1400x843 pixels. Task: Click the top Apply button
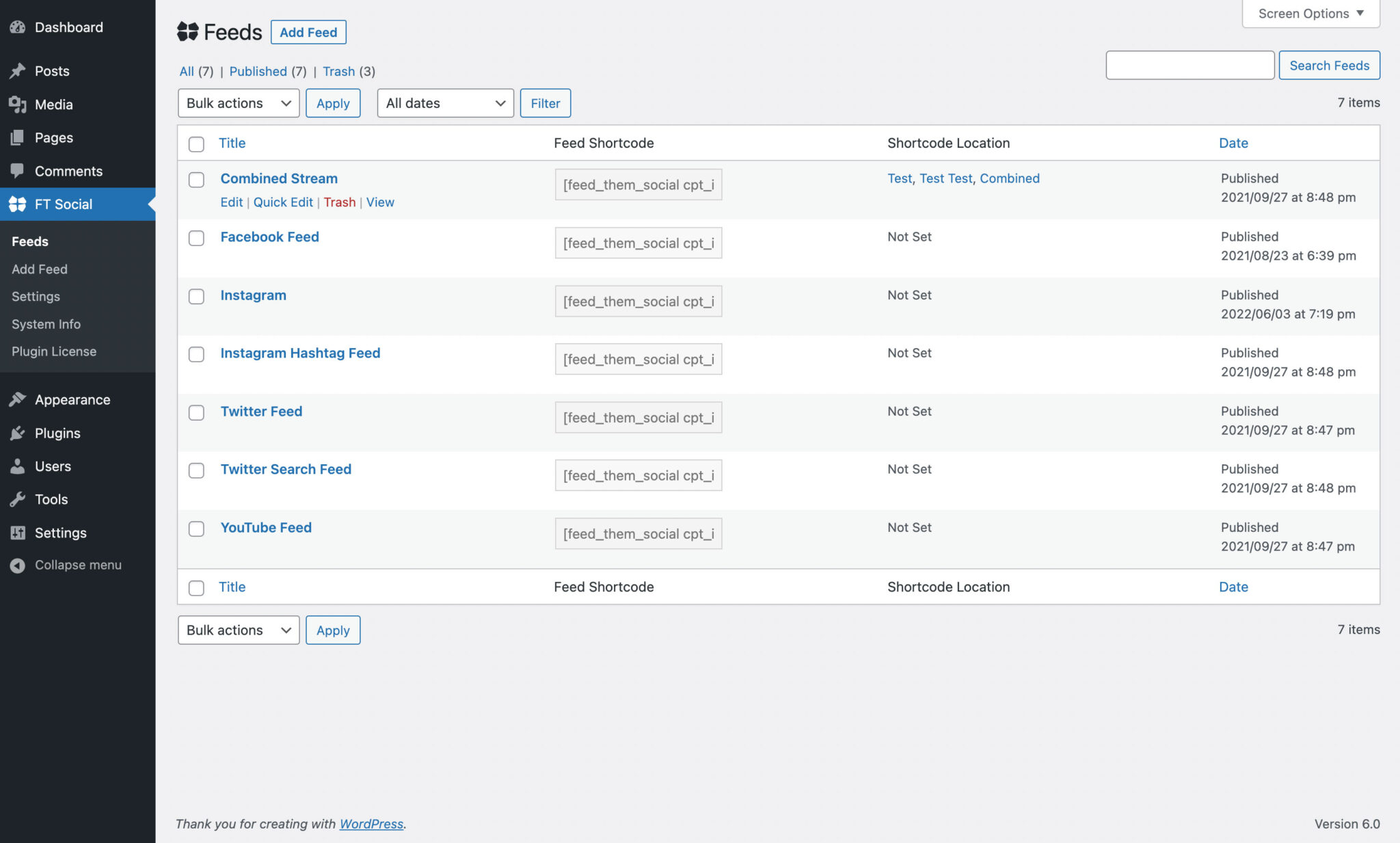coord(333,103)
